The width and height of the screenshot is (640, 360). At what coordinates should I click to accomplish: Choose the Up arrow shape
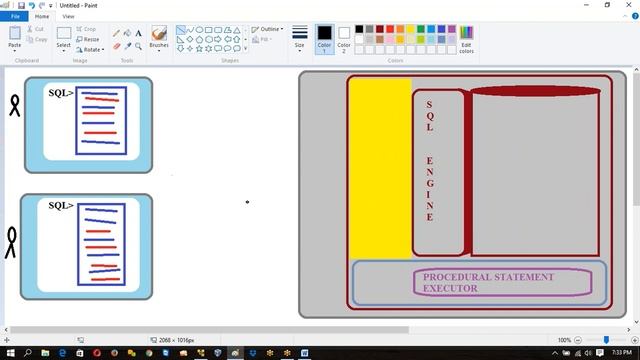click(x=237, y=39)
